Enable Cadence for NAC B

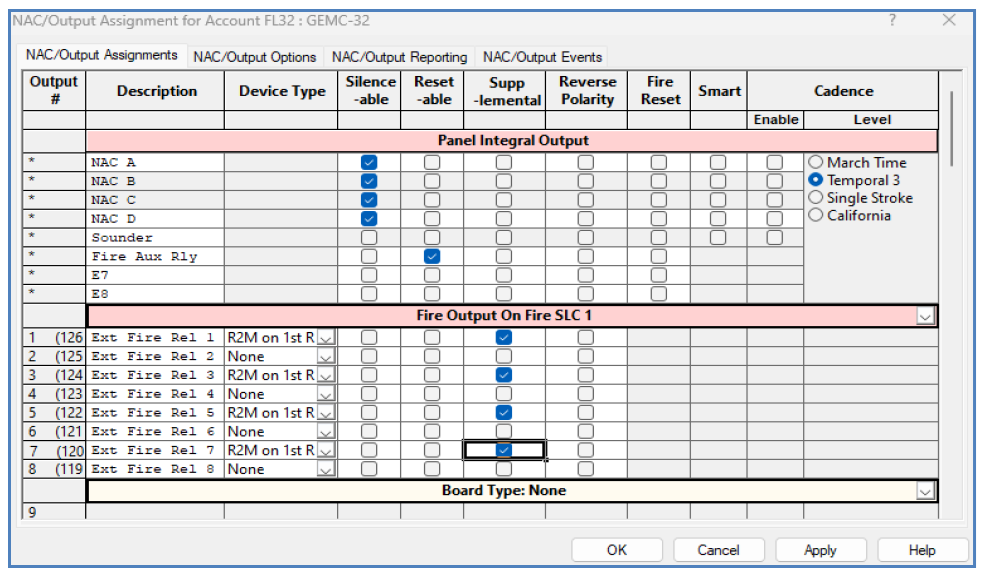click(x=774, y=181)
